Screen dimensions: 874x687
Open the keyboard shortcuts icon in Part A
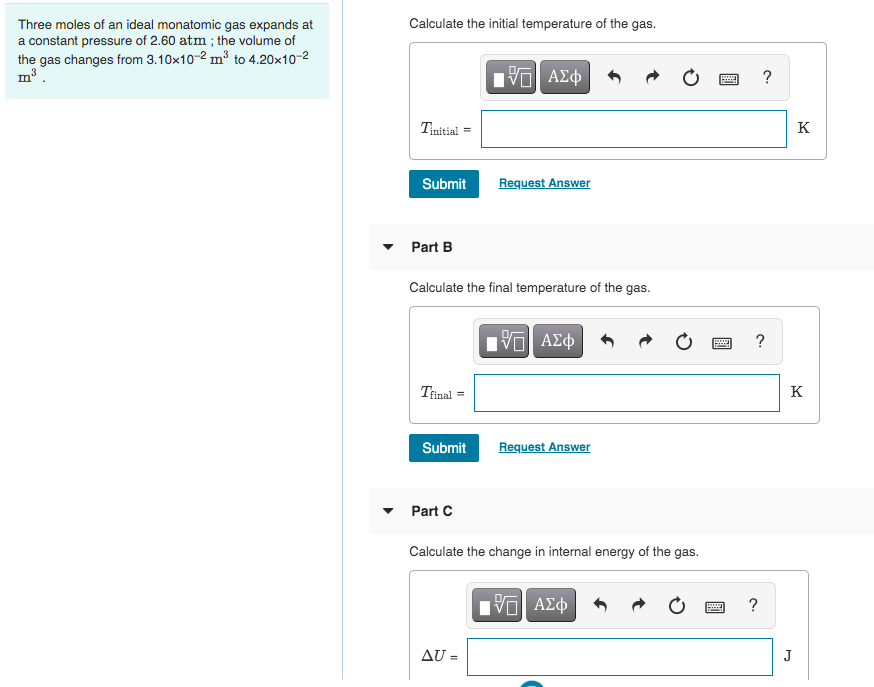pos(729,77)
